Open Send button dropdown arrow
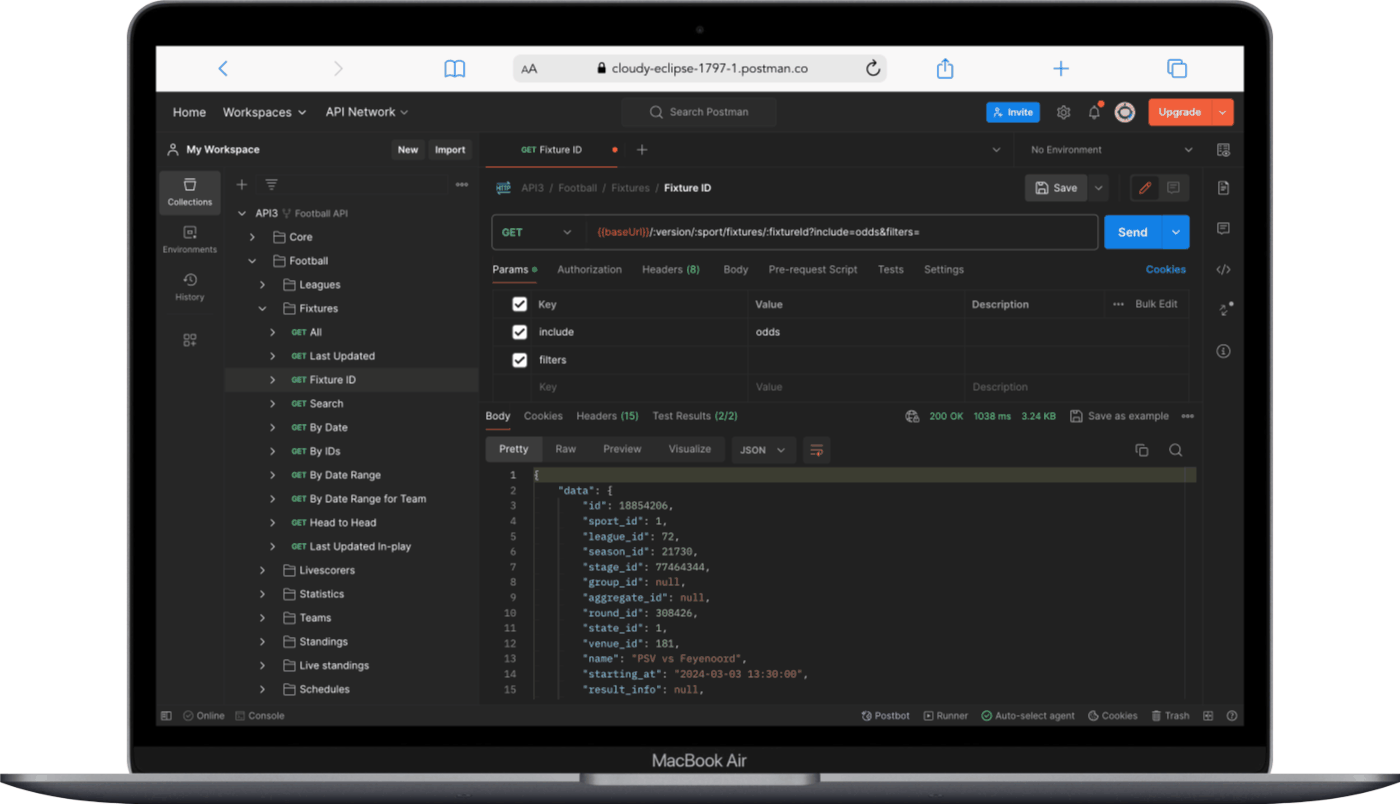This screenshot has width=1400, height=804. pos(1176,232)
